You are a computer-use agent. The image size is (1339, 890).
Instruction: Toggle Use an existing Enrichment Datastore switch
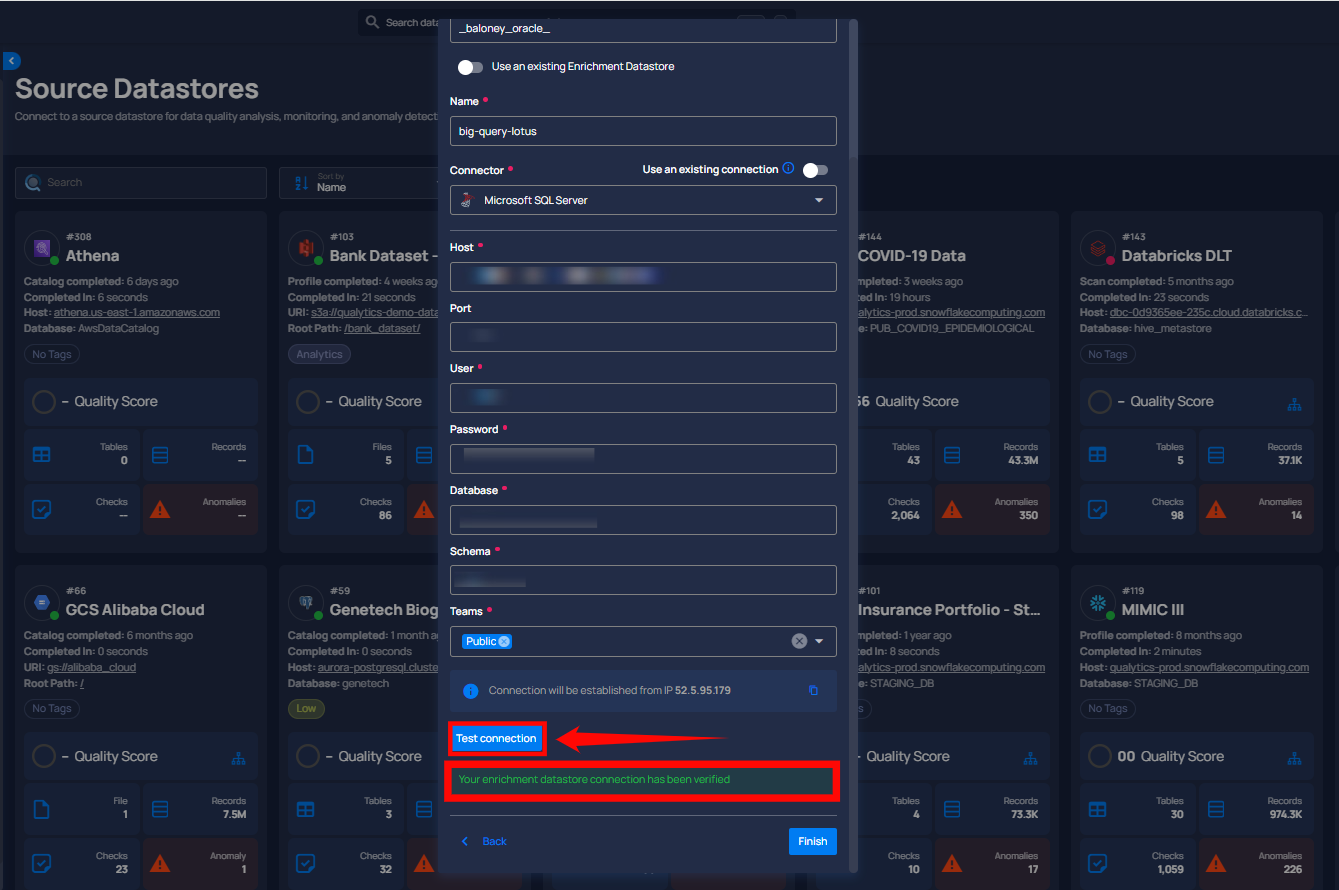coord(470,67)
